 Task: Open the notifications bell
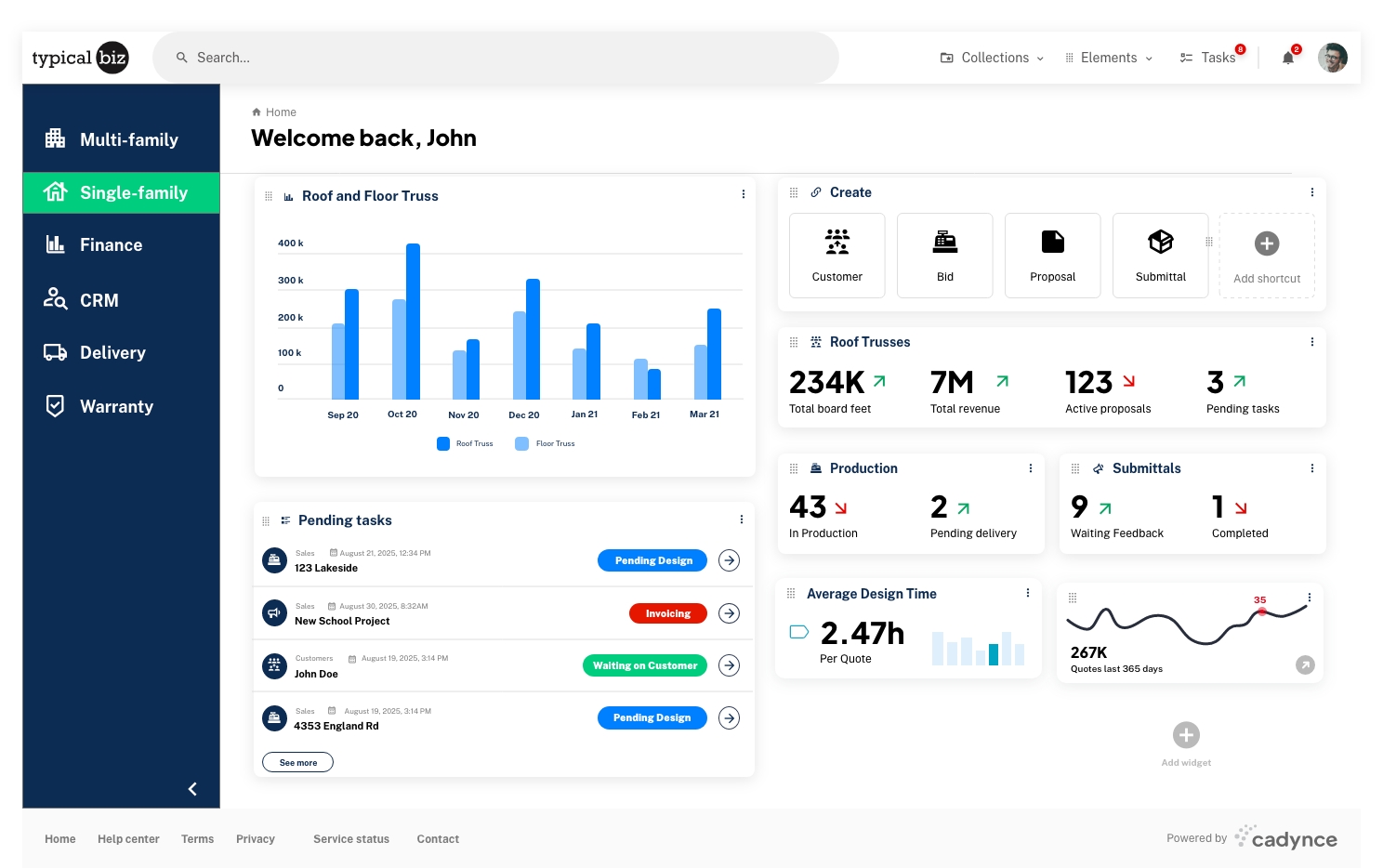click(1288, 58)
